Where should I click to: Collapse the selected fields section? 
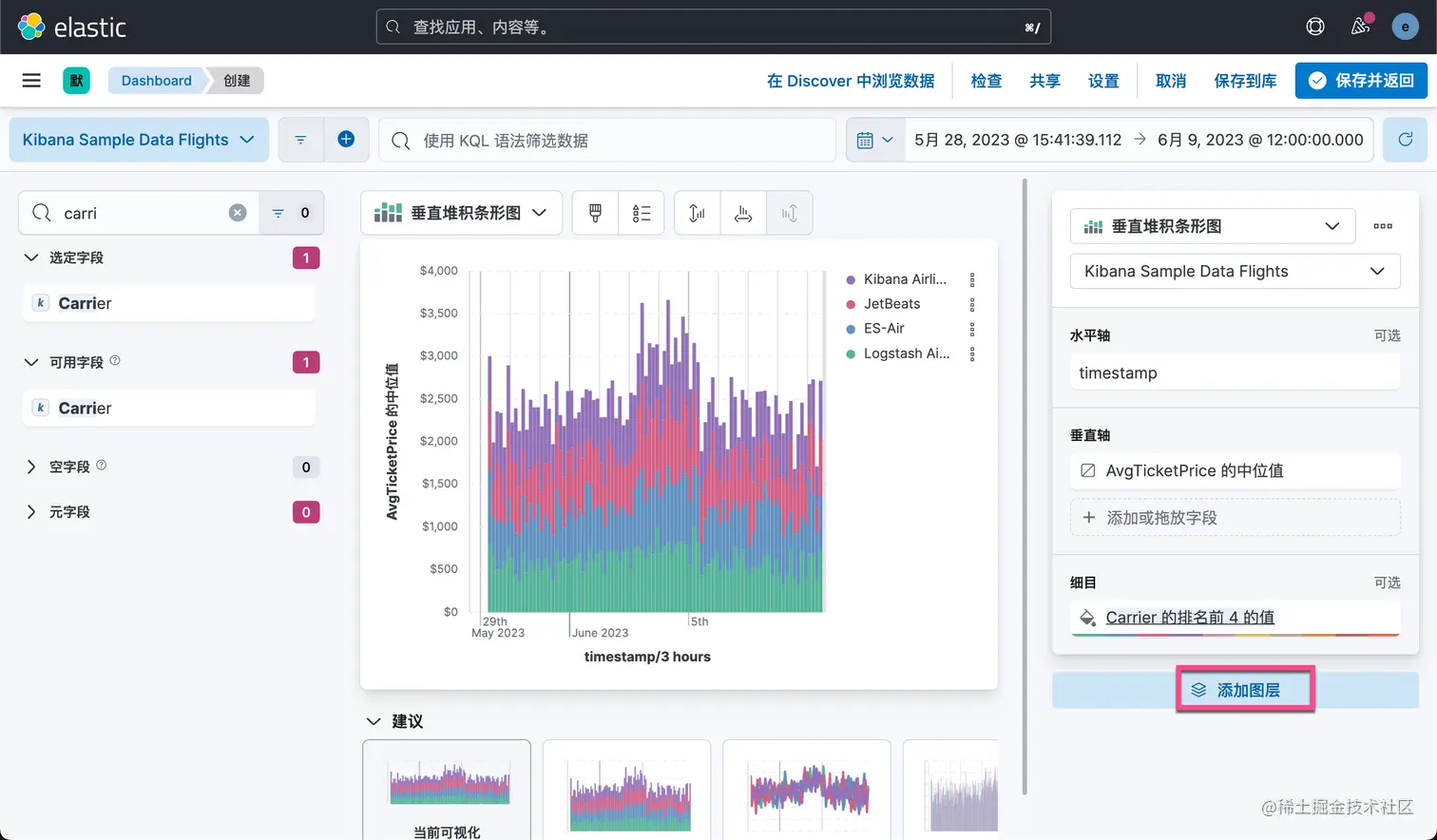tap(30, 258)
